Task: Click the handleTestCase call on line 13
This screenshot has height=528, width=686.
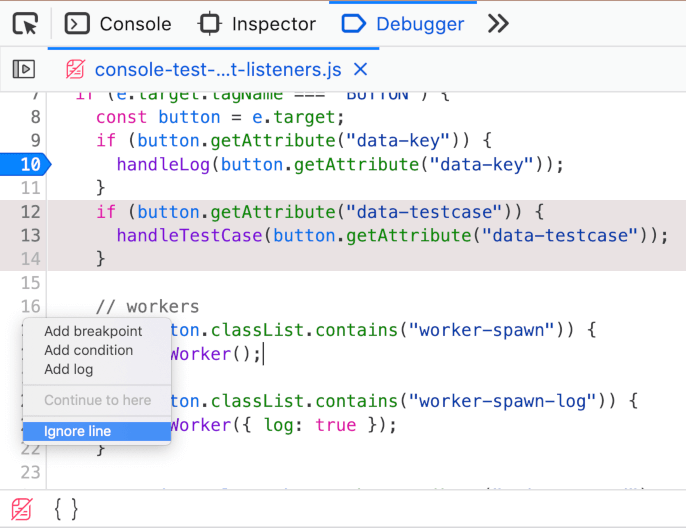Action: pyautogui.click(x=190, y=235)
